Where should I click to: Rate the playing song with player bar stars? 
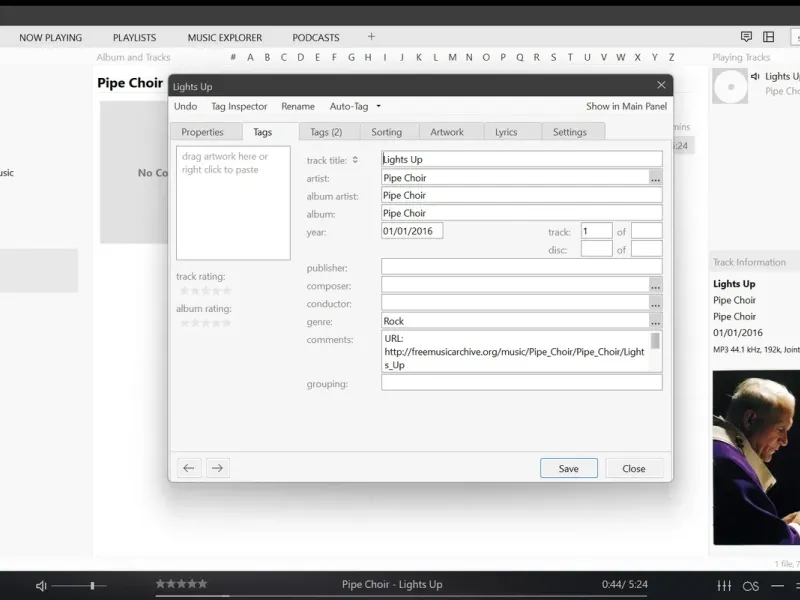click(182, 584)
